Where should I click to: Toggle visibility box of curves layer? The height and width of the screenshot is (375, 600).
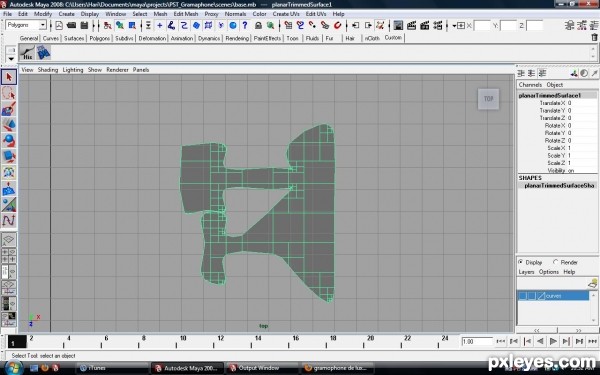click(x=523, y=296)
